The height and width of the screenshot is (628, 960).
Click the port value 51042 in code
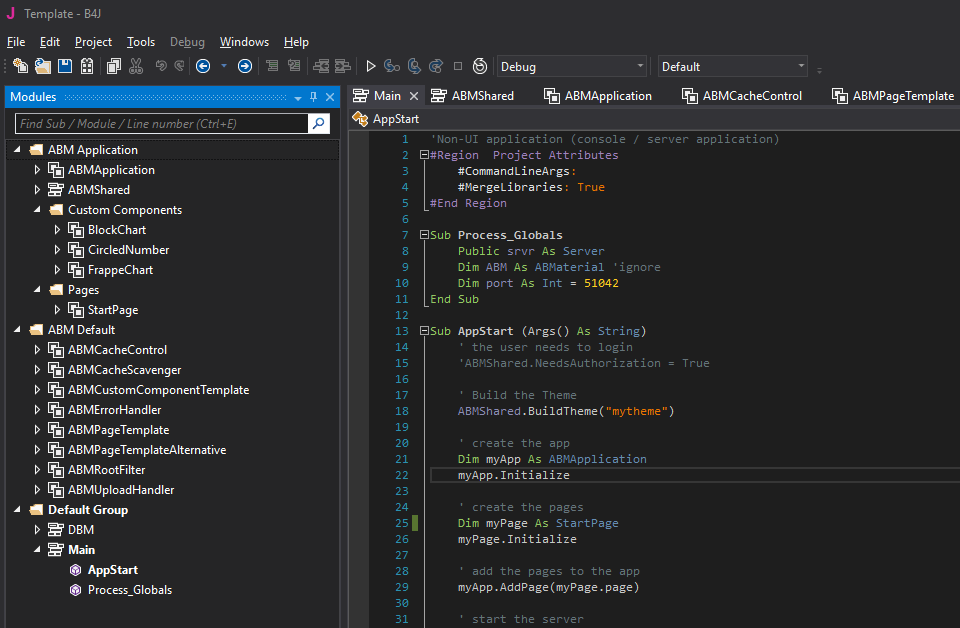(601, 283)
